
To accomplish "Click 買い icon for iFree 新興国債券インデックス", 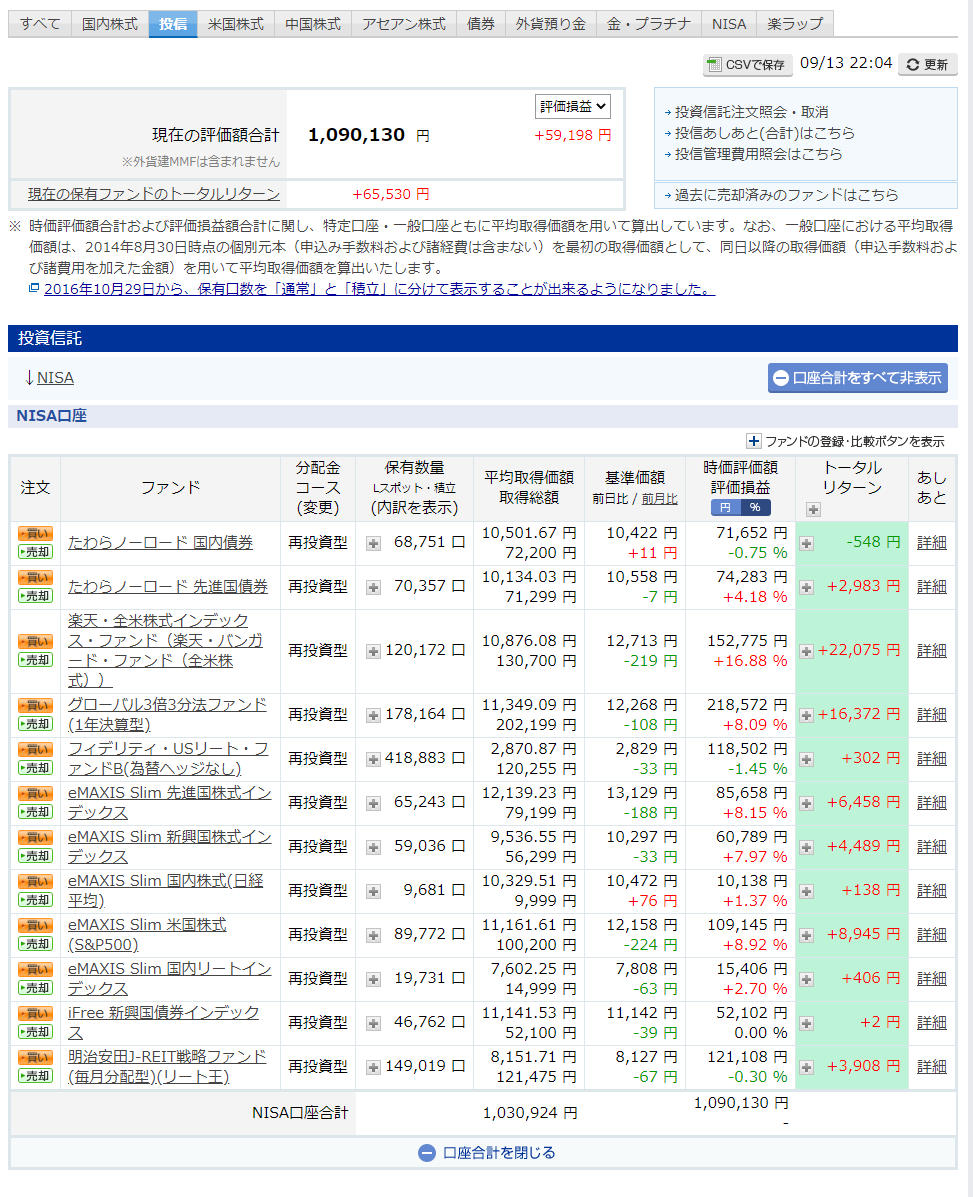I will 35,1015.
